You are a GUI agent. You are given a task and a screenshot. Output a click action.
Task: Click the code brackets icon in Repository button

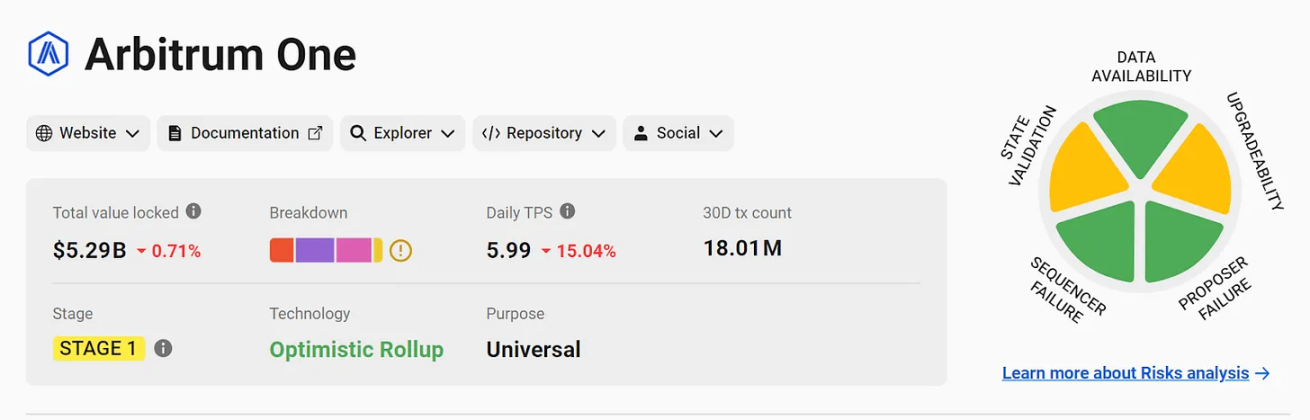point(490,133)
